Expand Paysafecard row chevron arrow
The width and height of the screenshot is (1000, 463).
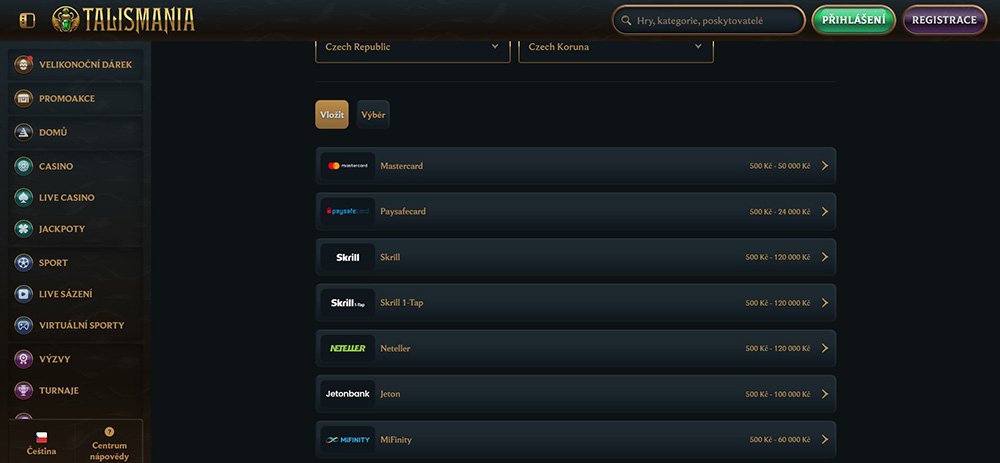click(x=825, y=211)
